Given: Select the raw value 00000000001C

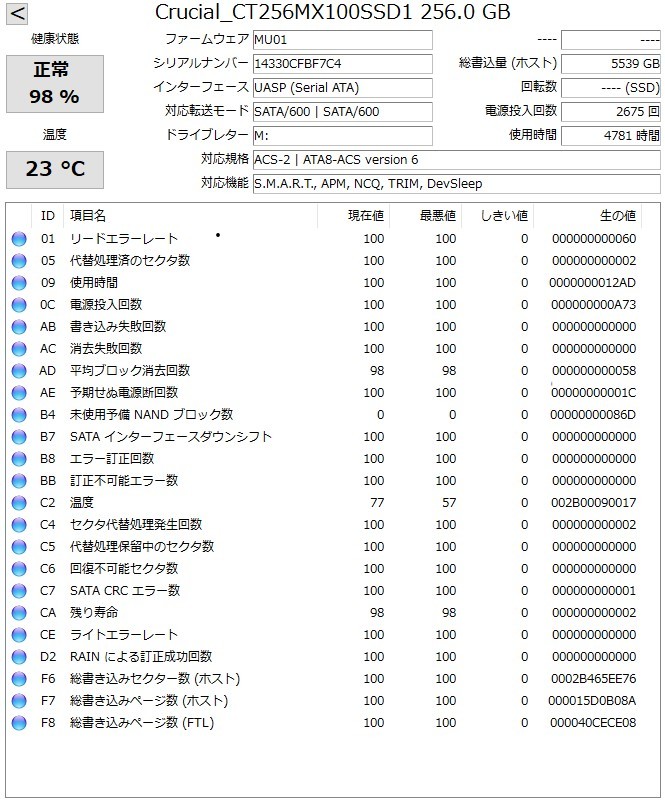Looking at the screenshot, I should pyautogui.click(x=593, y=393).
